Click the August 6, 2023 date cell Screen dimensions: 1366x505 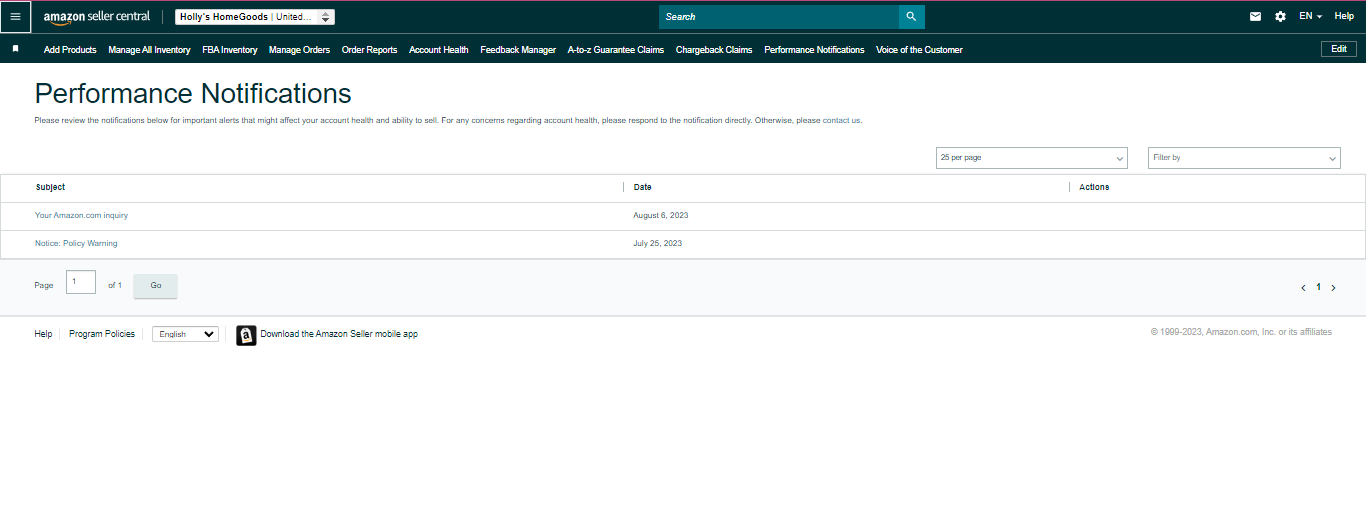pyautogui.click(x=661, y=215)
